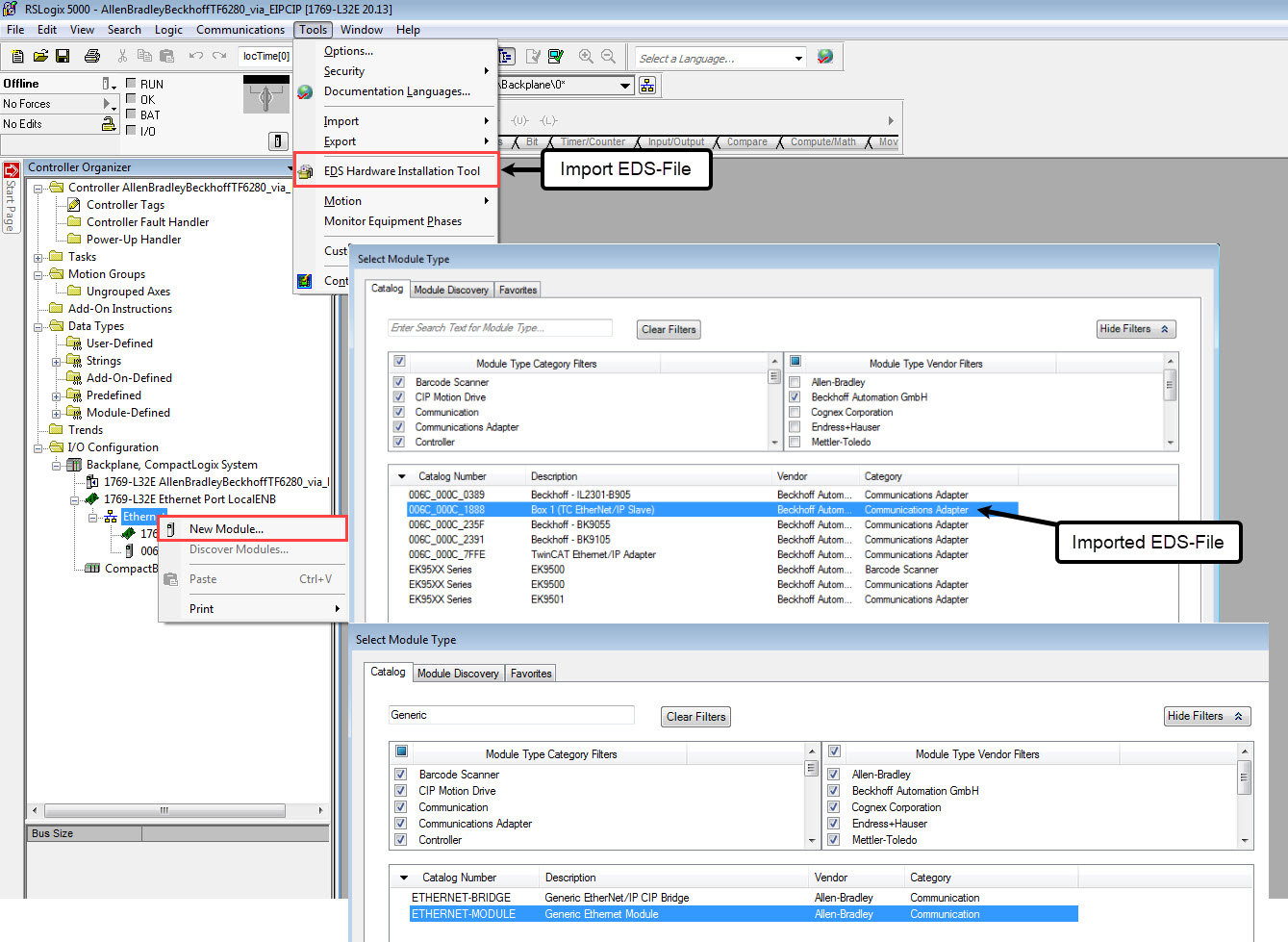Viewport: 1288px width, 942px height.
Task: Click the Print toolbar icon
Action: [x=92, y=56]
